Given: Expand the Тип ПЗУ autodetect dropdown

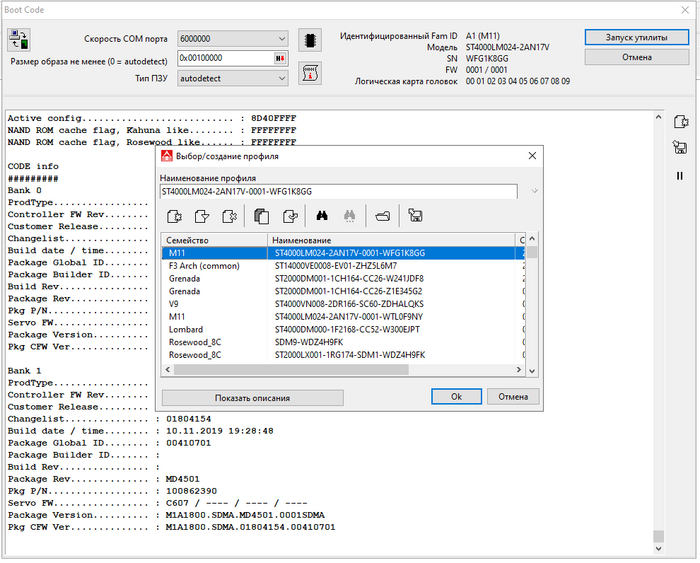Looking at the screenshot, I should [280, 78].
